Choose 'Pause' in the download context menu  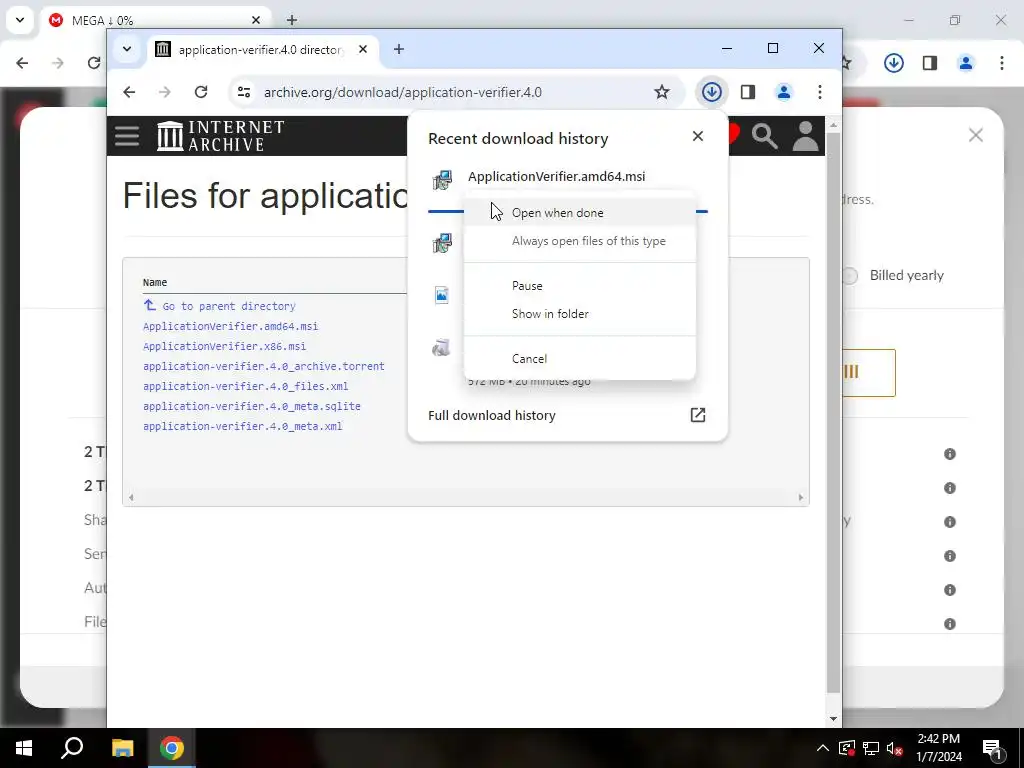(579, 286)
